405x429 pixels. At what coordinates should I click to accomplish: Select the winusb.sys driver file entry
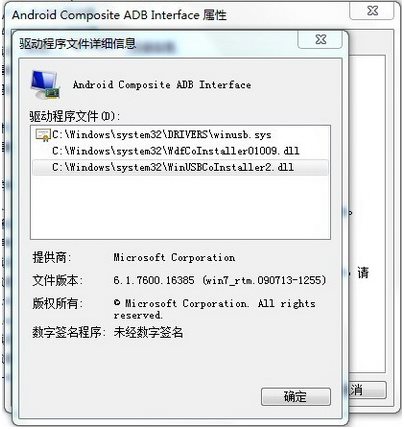[x=180, y=135]
